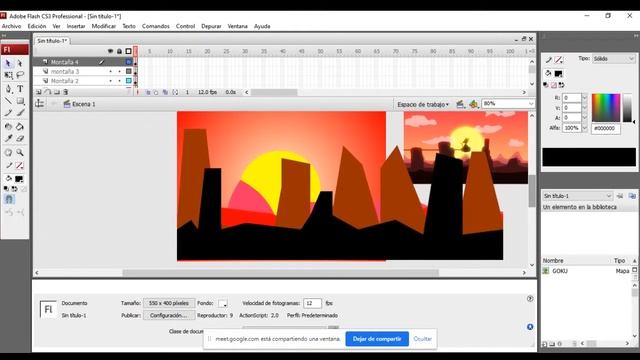Toggle visibility dot of Montaña 2 layer

click(110, 81)
